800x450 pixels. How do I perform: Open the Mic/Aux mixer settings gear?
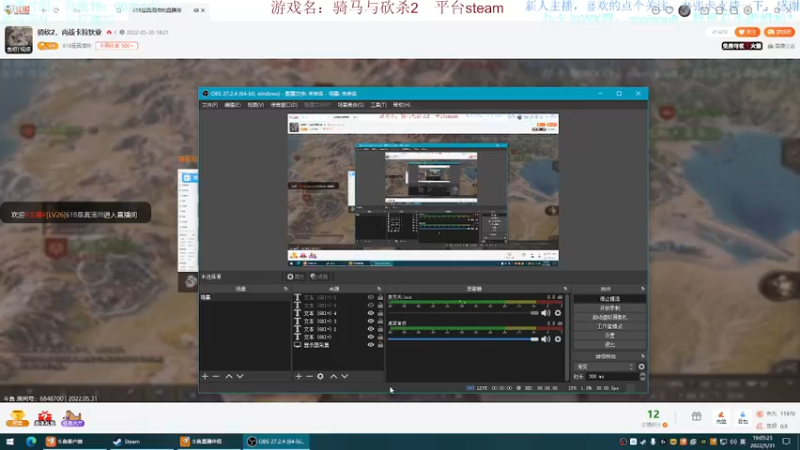tap(558, 313)
